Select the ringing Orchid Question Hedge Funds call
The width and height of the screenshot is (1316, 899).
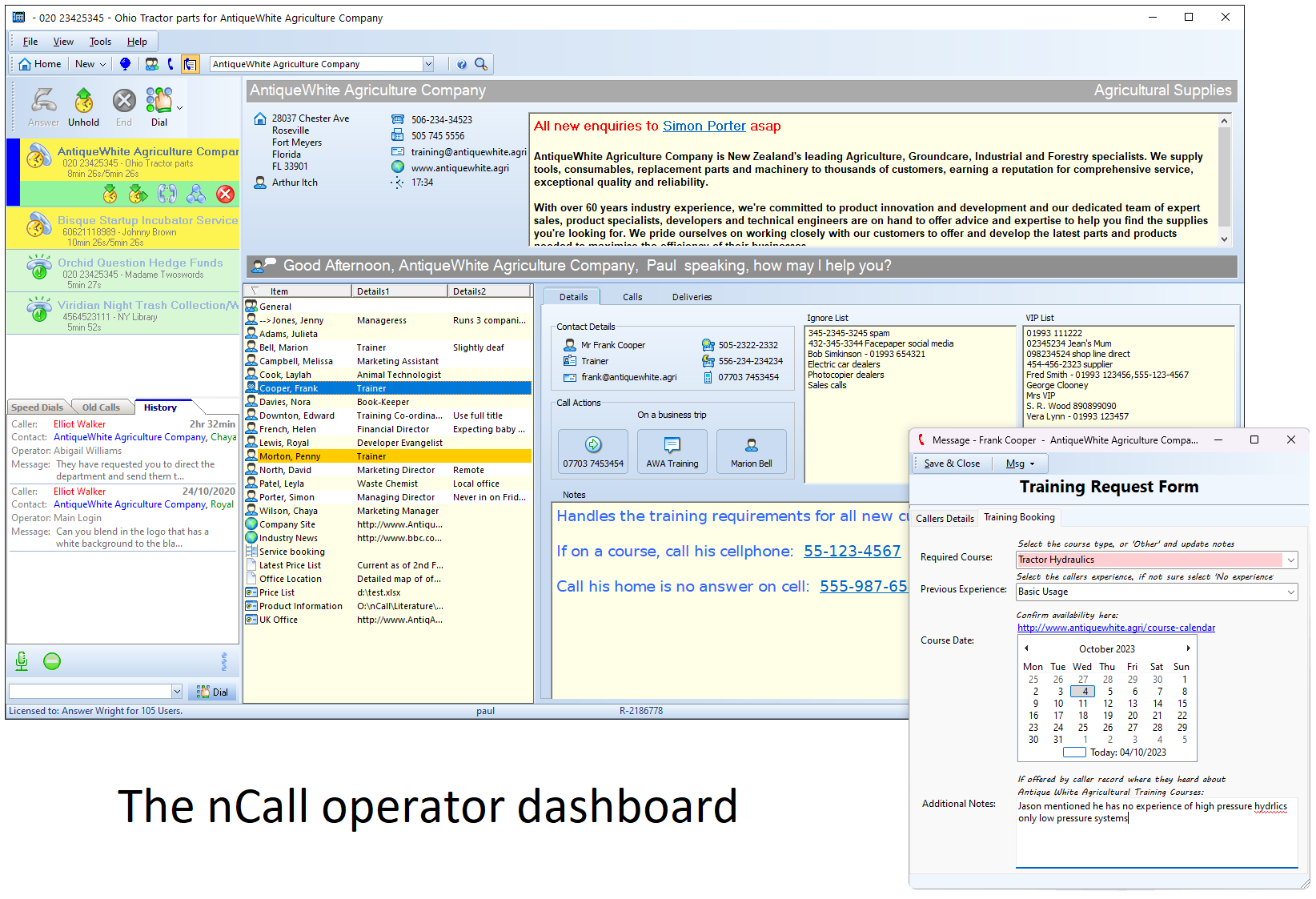[x=123, y=271]
